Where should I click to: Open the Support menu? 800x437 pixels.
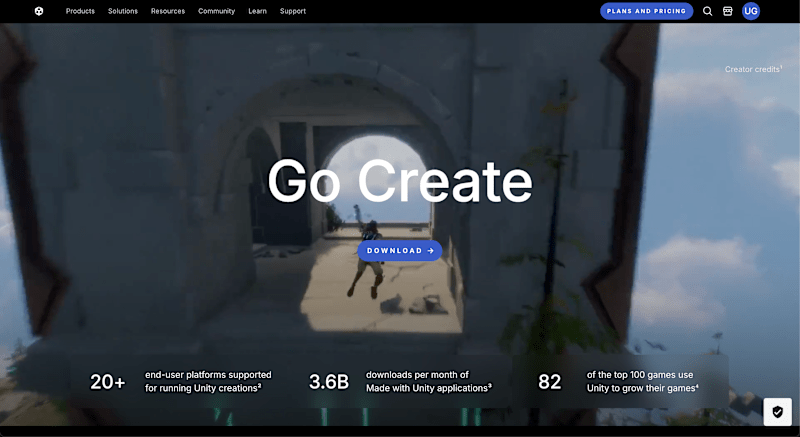[x=293, y=11]
